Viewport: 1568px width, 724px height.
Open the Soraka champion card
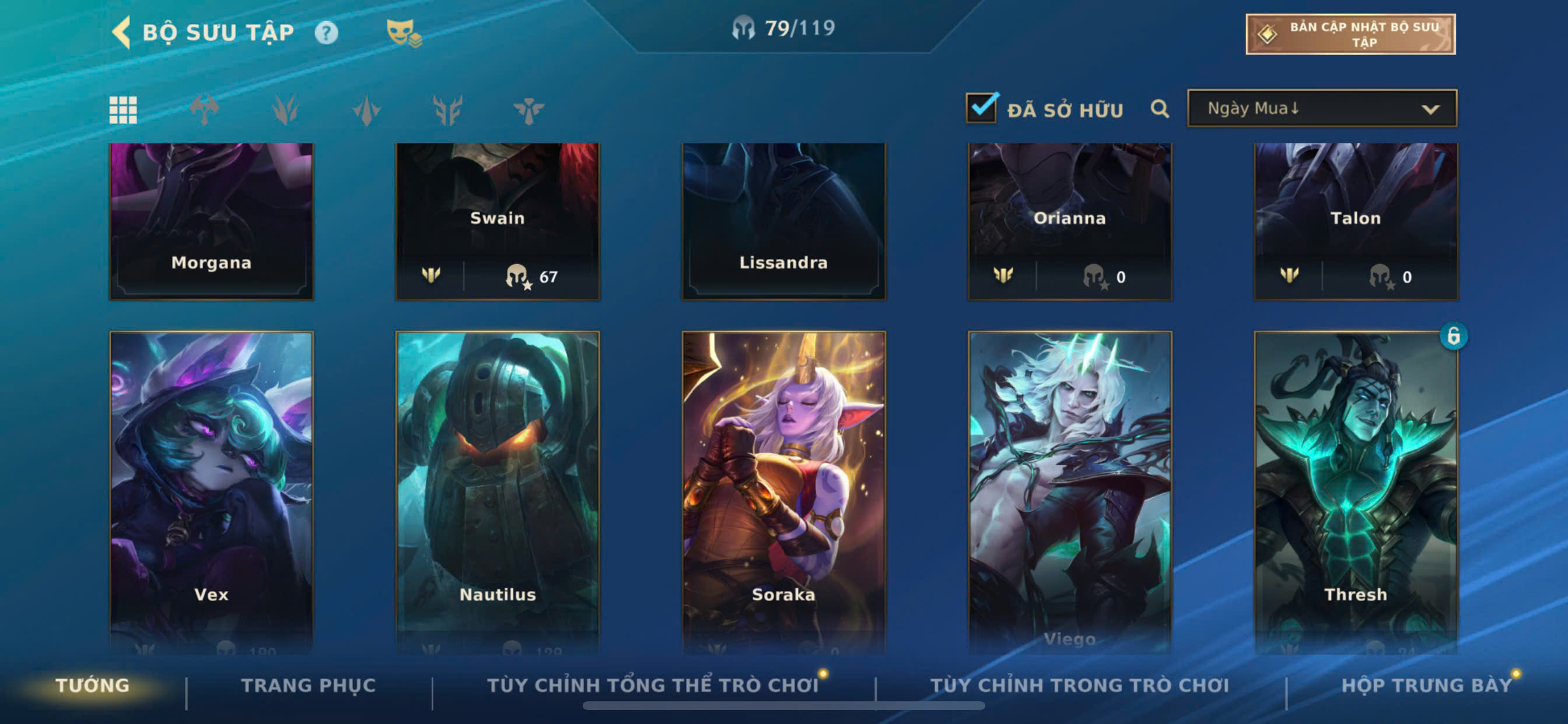(x=783, y=493)
